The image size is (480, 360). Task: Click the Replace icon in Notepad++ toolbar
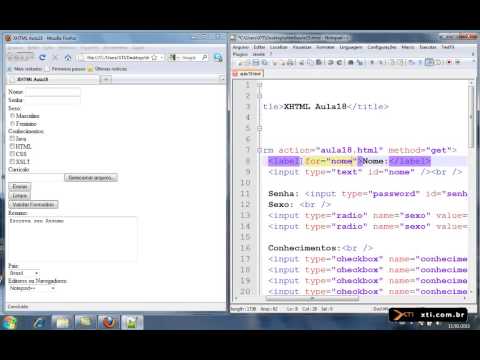(360, 62)
